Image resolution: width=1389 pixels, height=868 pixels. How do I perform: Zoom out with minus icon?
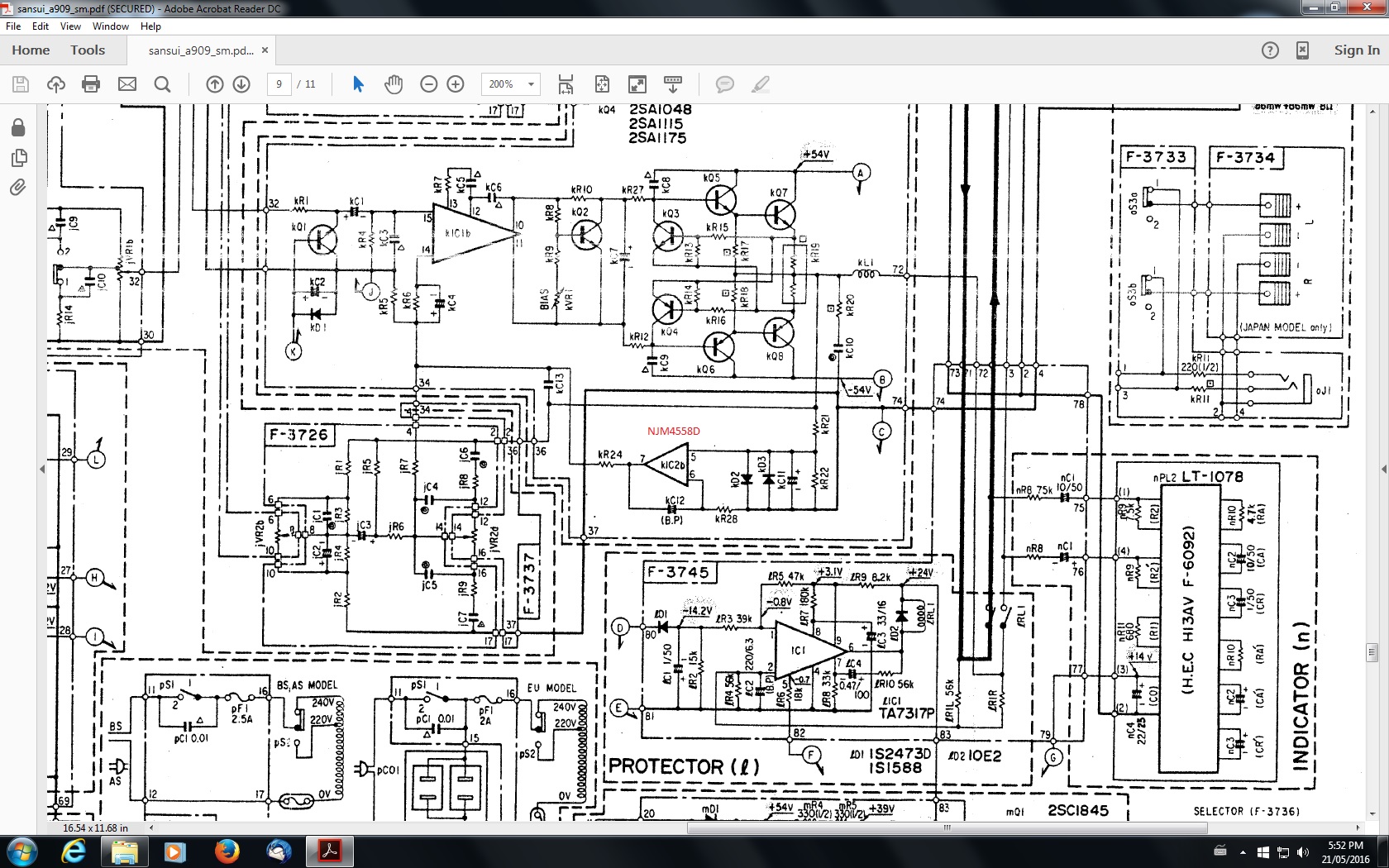(428, 84)
